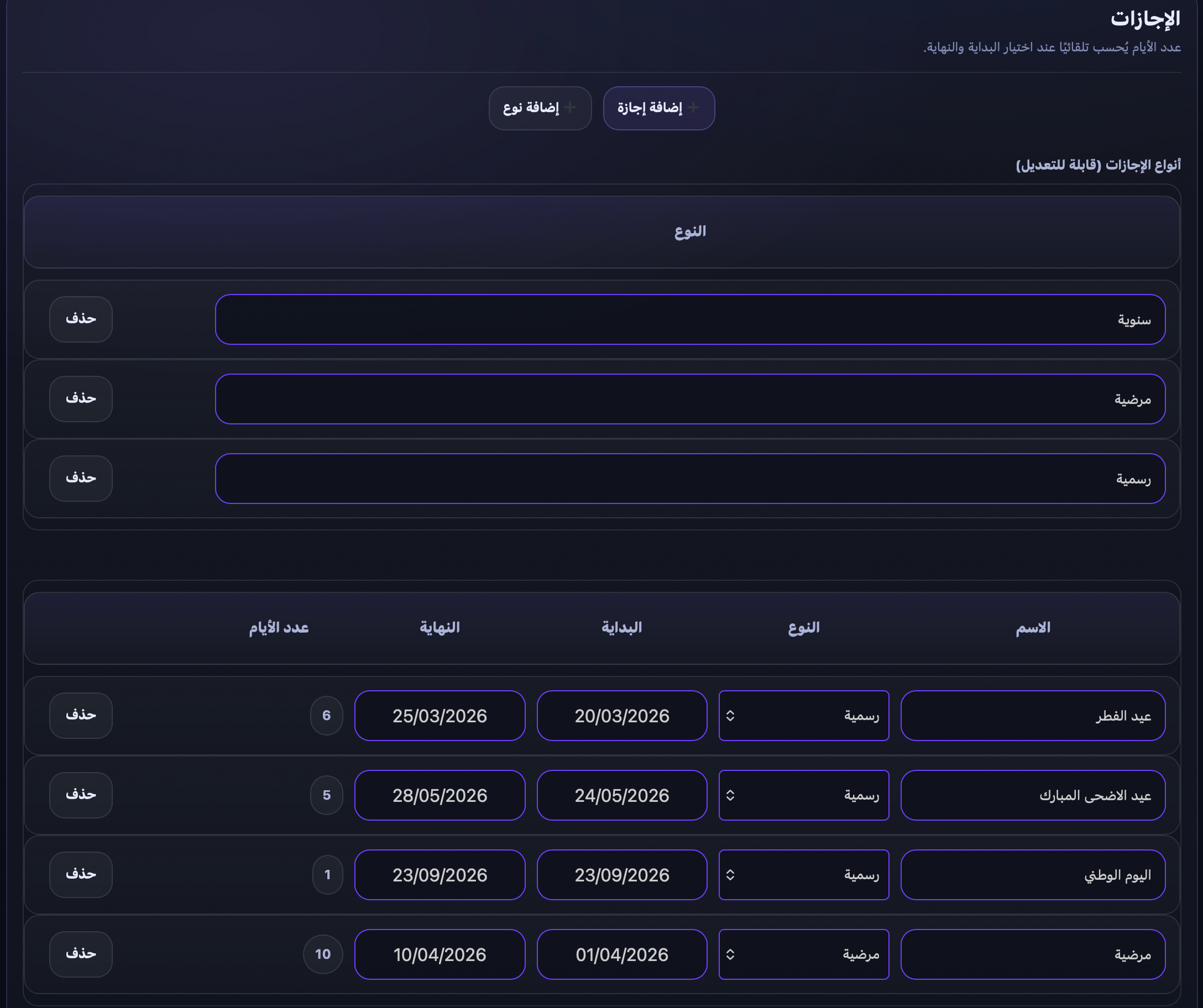Click the plus icon on إضافة إجازة button
This screenshot has height=1008, width=1203.
(x=693, y=108)
